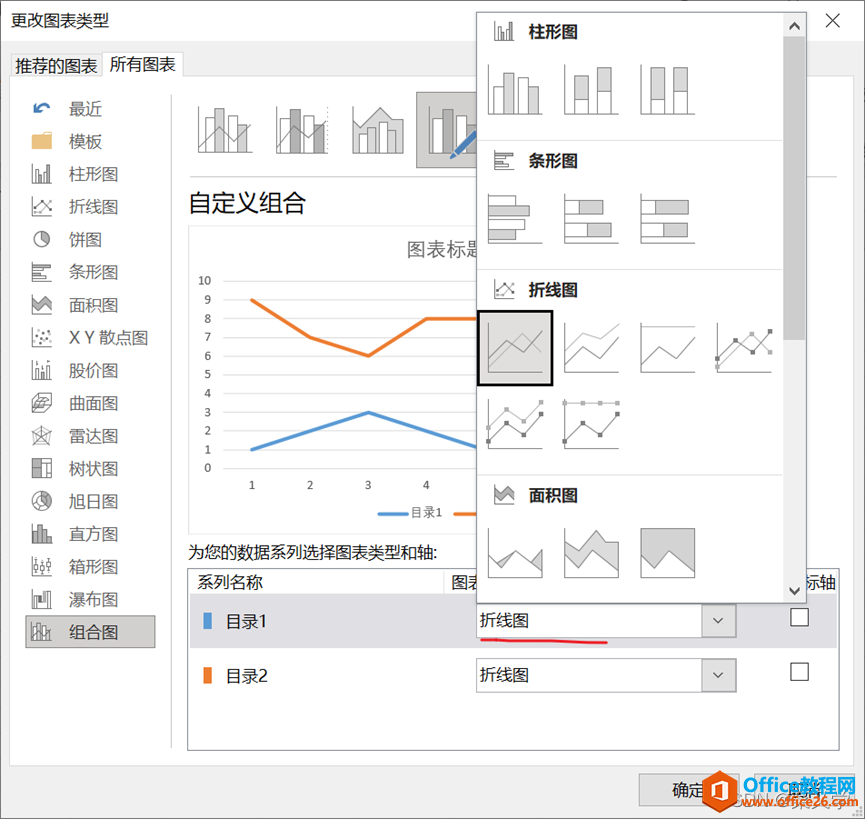Select 100% stacked line with markers icon
Viewport: 865px width, 819px height.
click(591, 424)
